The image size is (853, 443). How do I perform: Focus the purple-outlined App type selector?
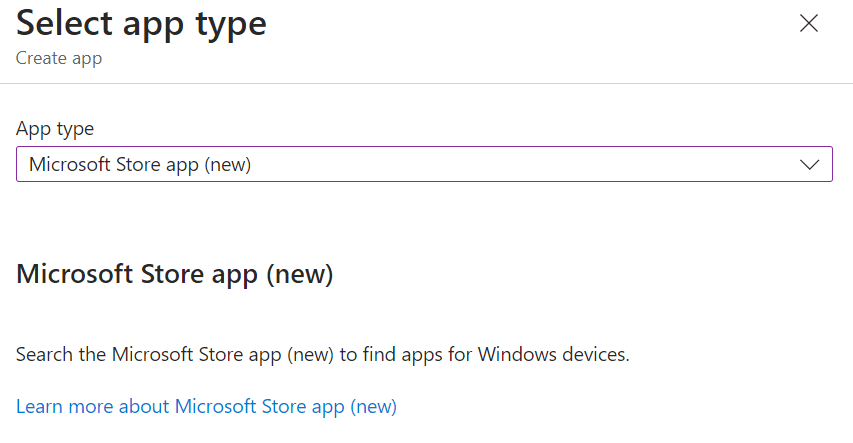tap(424, 164)
